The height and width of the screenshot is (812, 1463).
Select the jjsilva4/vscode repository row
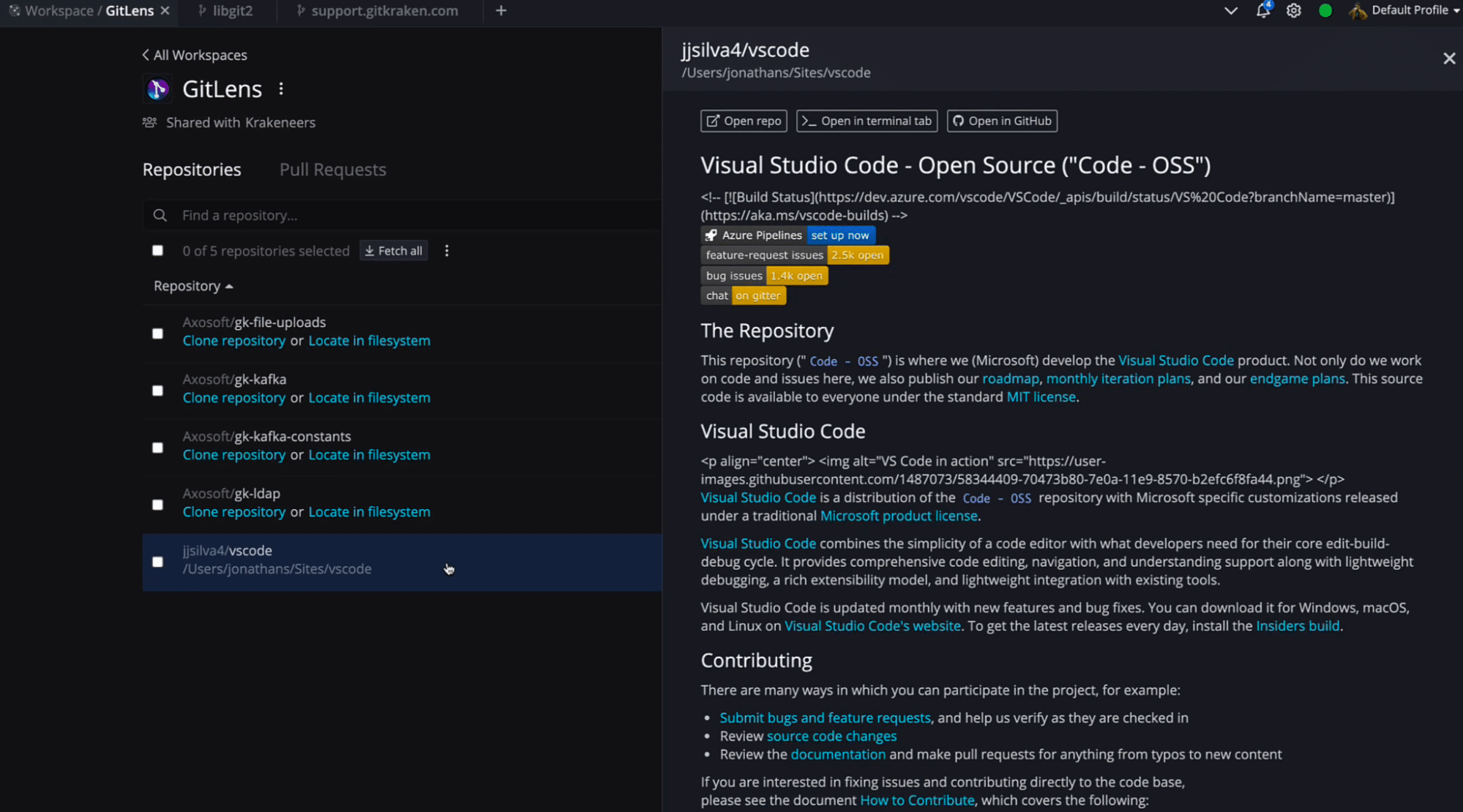[x=402, y=562]
